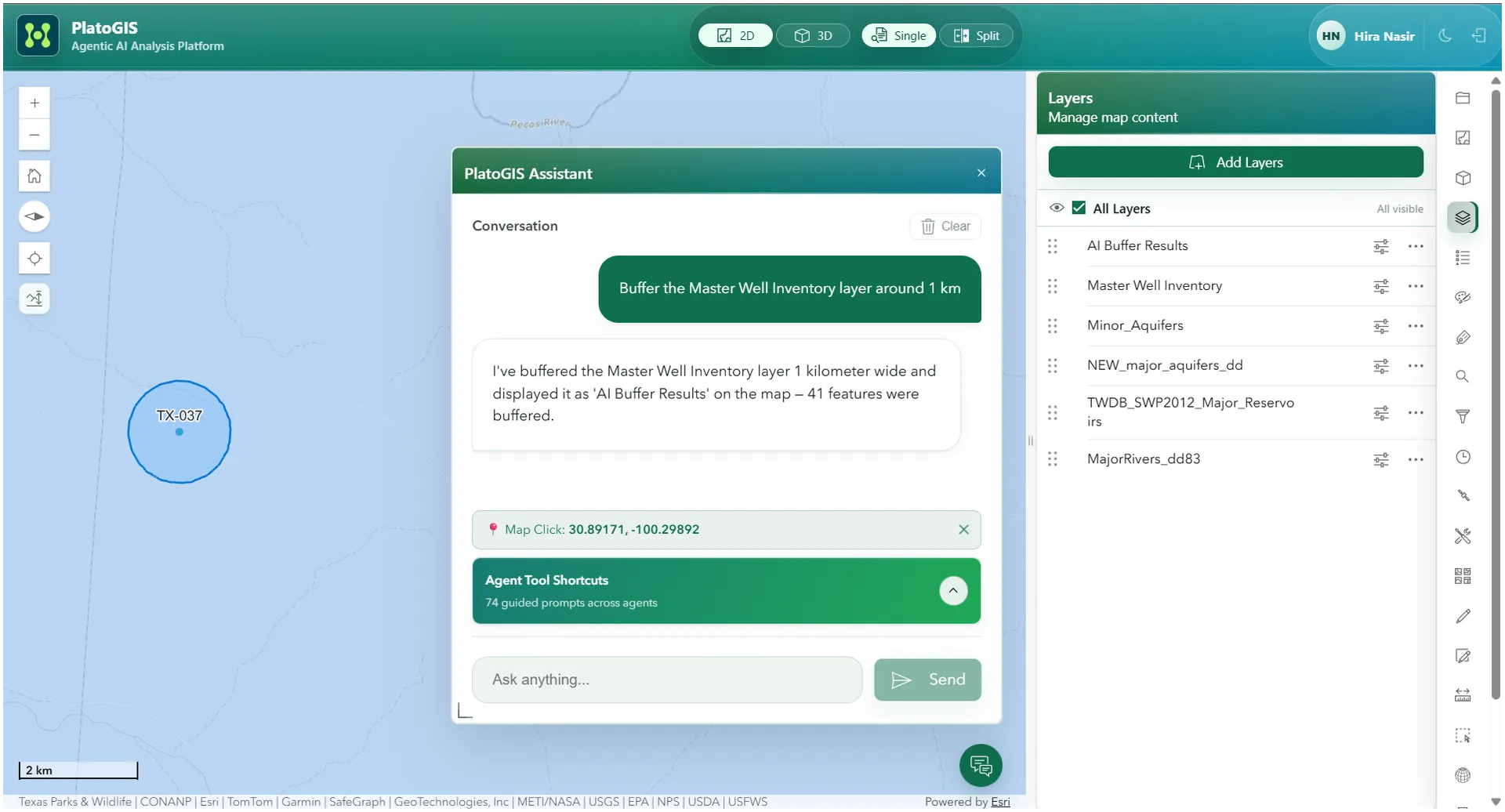Click the Add Layers button
Viewport: 1505px width, 812px height.
[1235, 162]
